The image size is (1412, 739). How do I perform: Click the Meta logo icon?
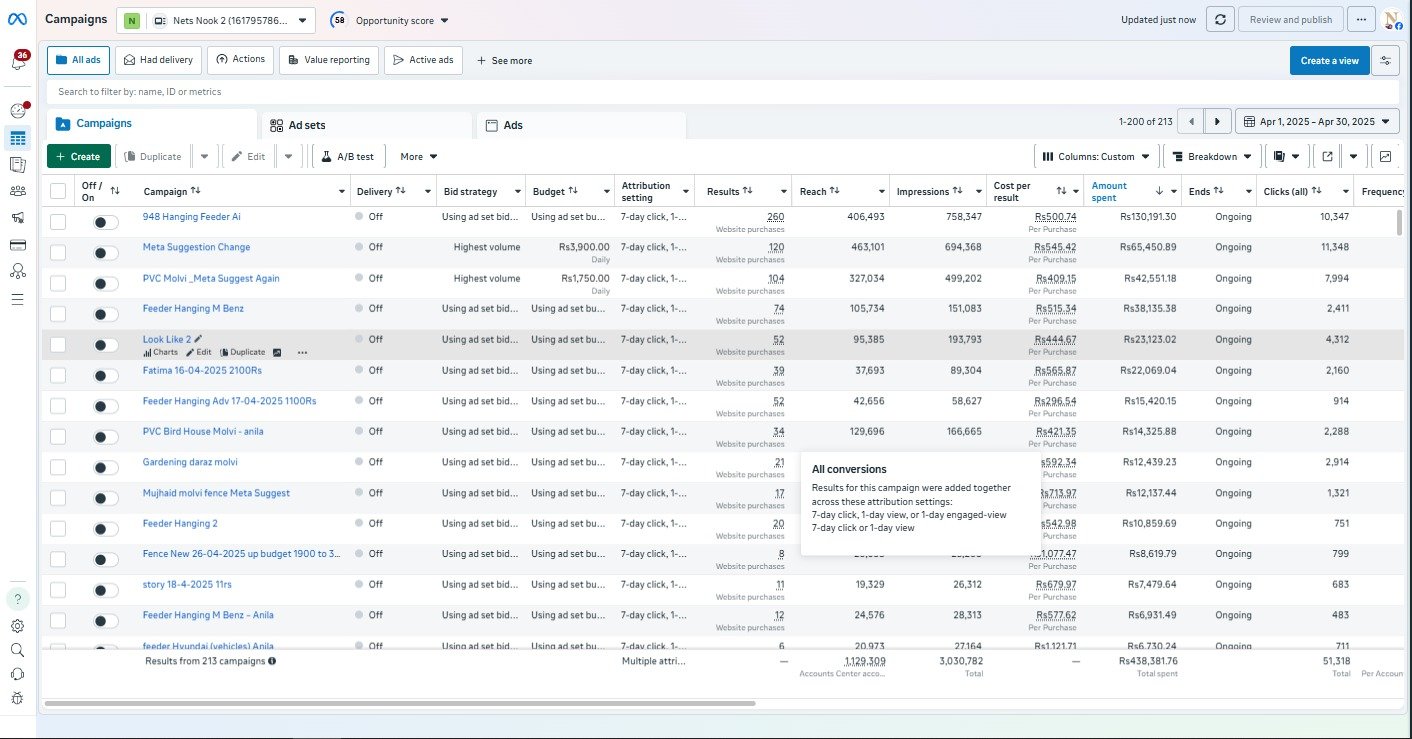18,19
